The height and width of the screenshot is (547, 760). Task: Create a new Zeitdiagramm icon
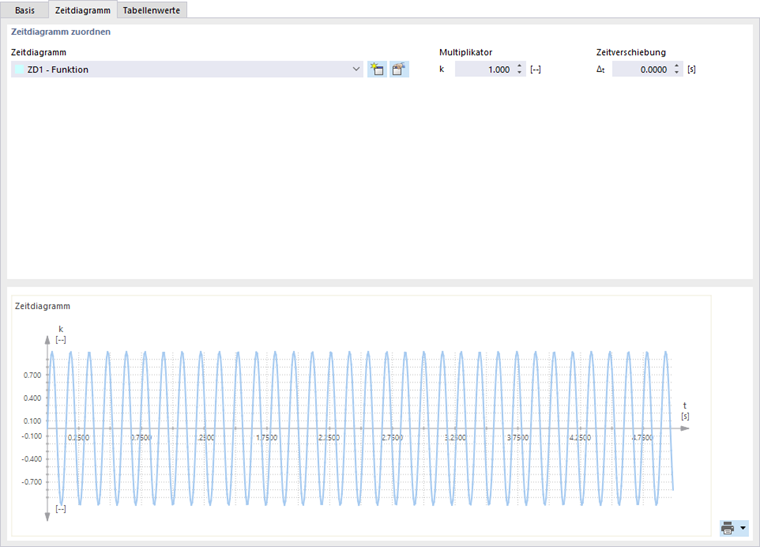coord(377,69)
